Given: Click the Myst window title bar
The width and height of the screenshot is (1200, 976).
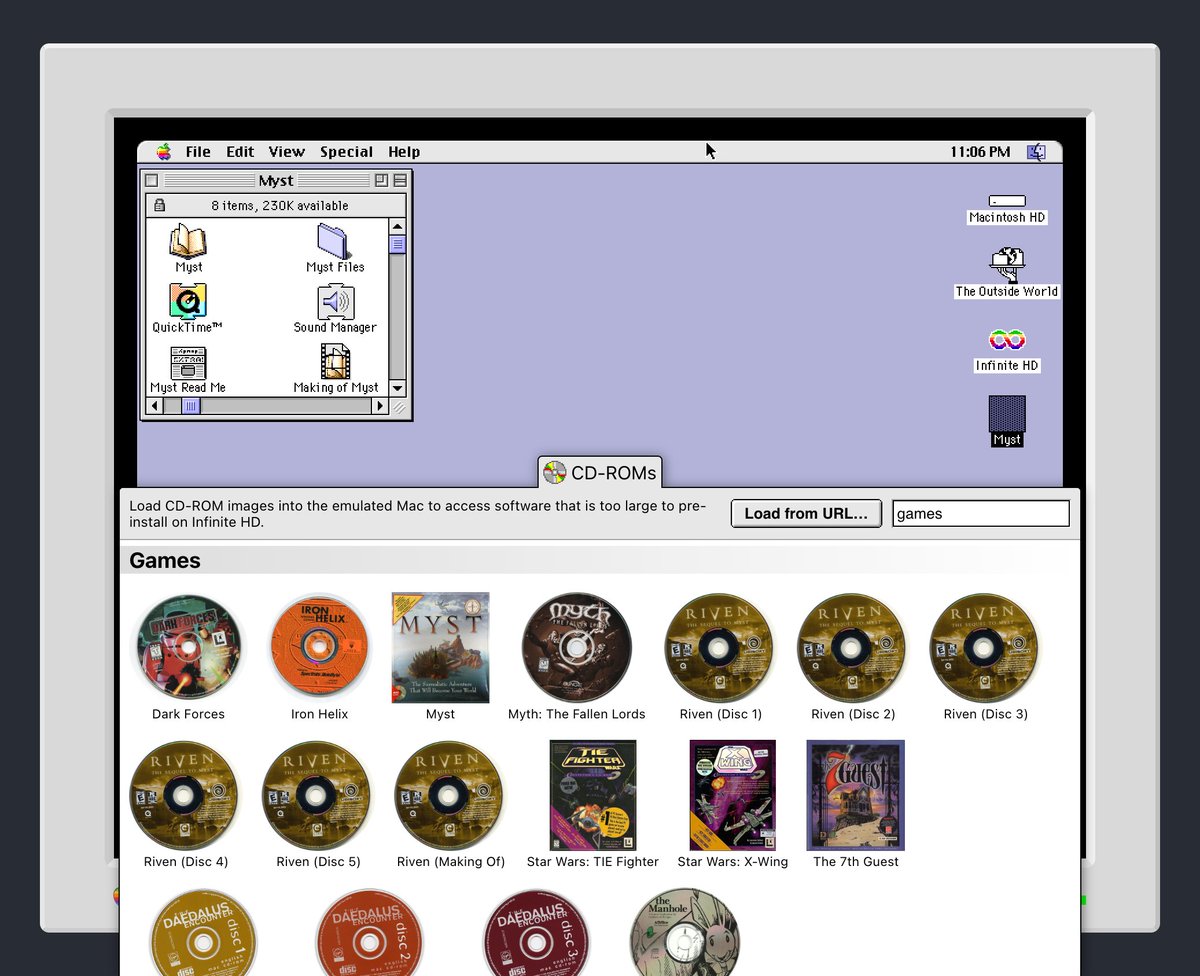Looking at the screenshot, I should pos(276,180).
